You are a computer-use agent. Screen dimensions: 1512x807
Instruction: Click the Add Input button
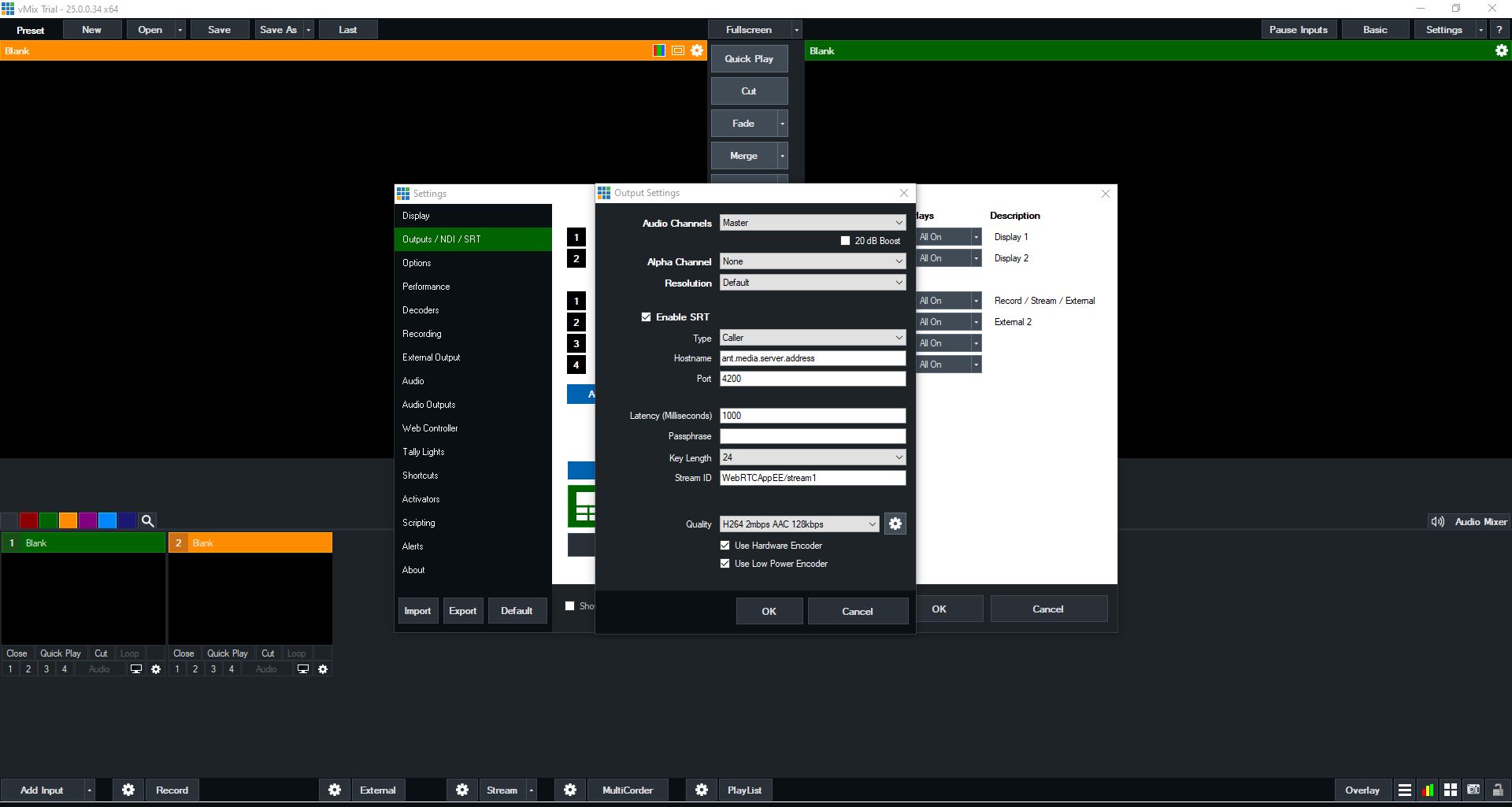click(42, 790)
